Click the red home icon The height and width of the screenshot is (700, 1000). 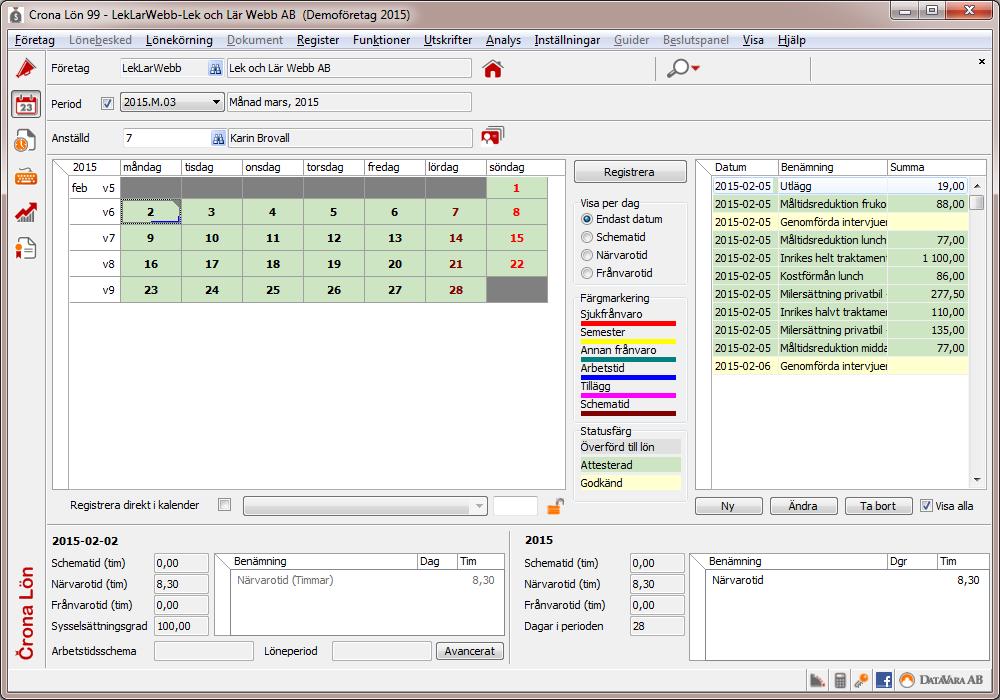[492, 68]
